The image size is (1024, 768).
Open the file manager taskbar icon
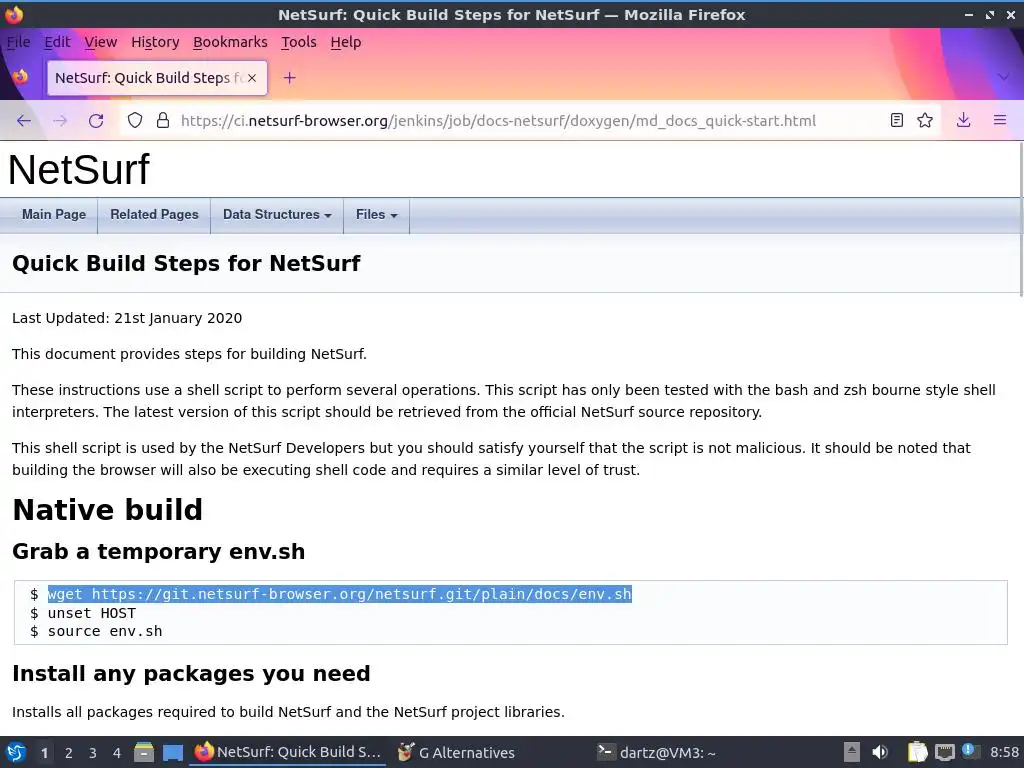coord(144,752)
